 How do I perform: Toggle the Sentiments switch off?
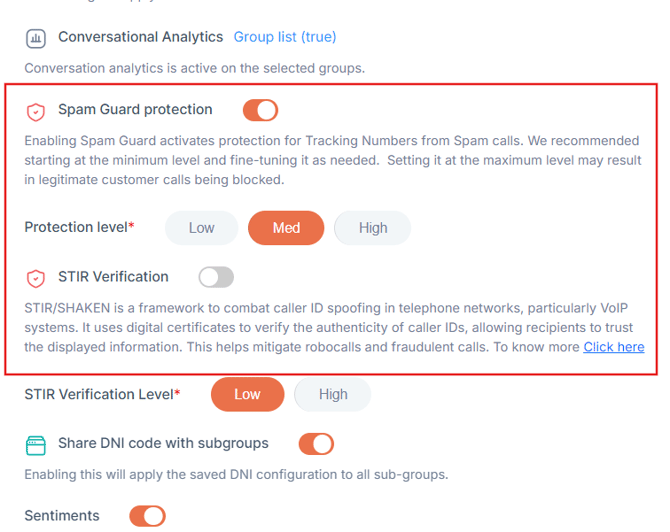[147, 516]
